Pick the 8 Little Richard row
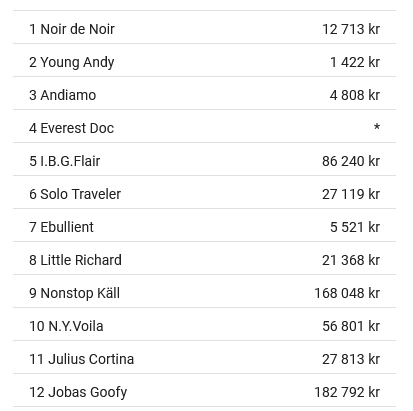 coord(204,258)
